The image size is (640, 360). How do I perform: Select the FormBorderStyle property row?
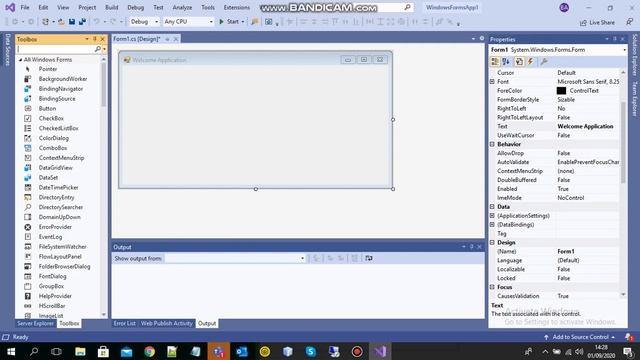tap(554, 100)
